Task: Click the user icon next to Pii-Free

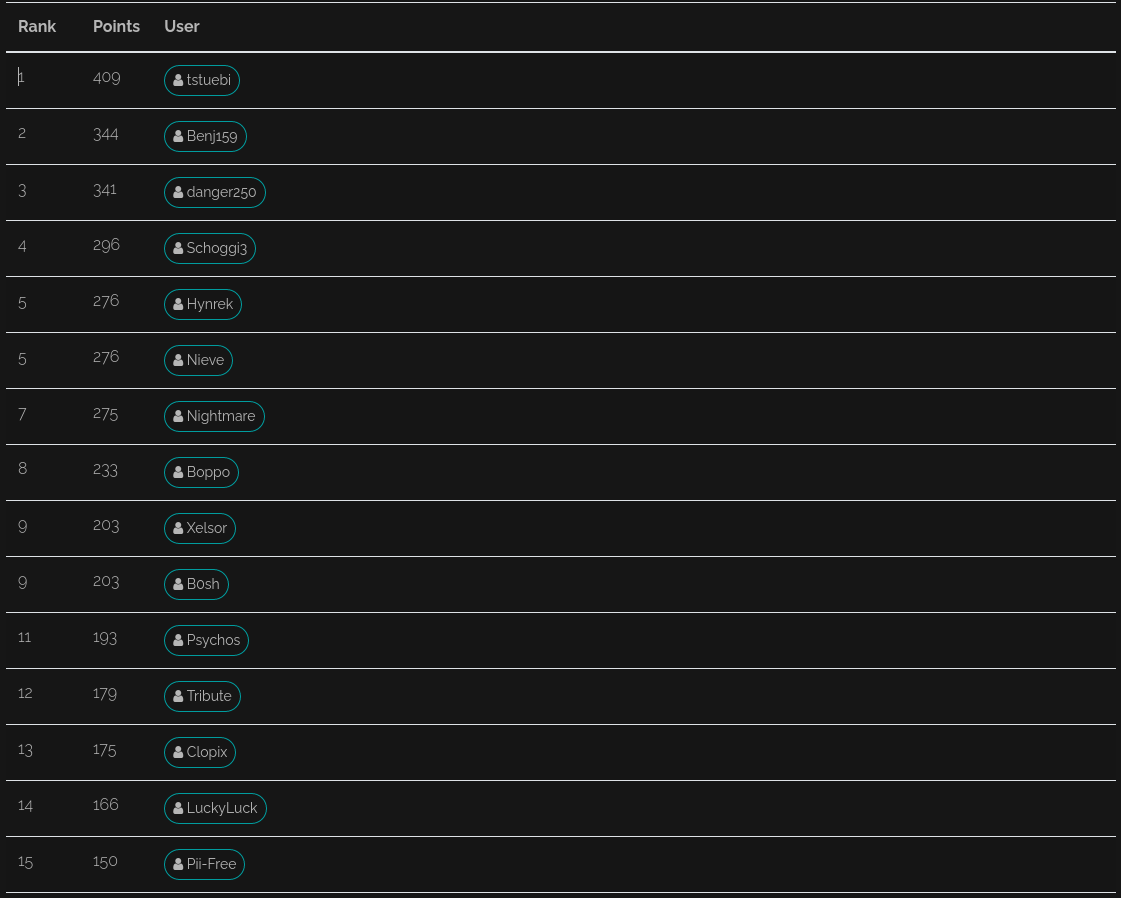Action: (178, 864)
